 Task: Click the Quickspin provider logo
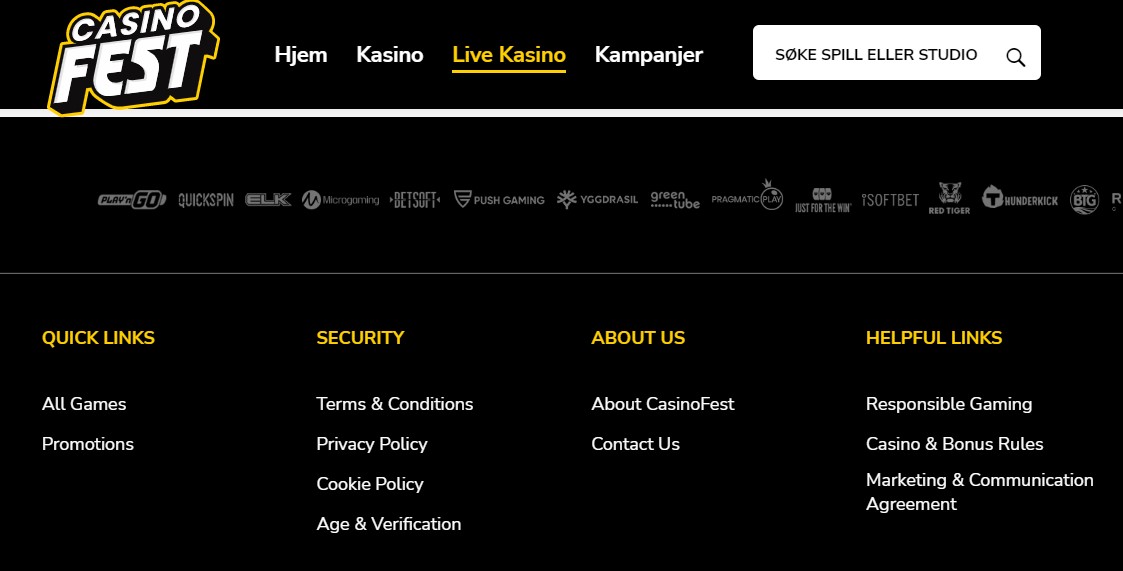[x=206, y=200]
